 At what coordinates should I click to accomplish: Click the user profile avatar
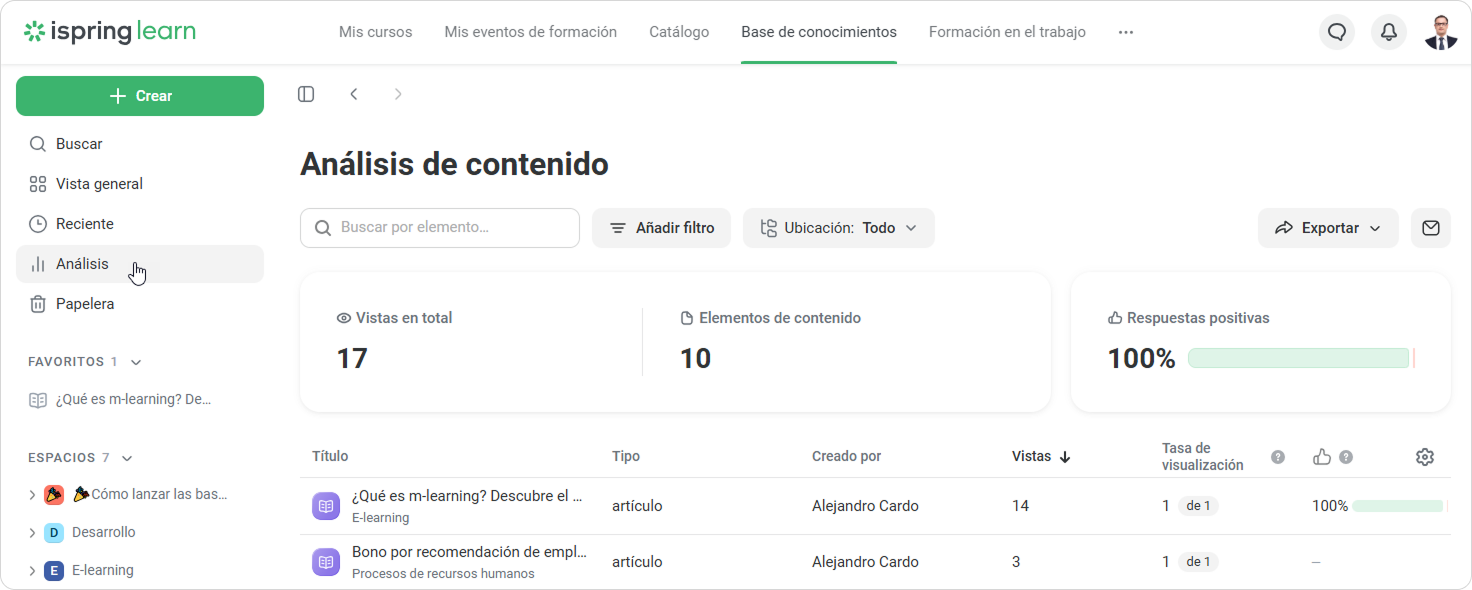pos(1441,32)
